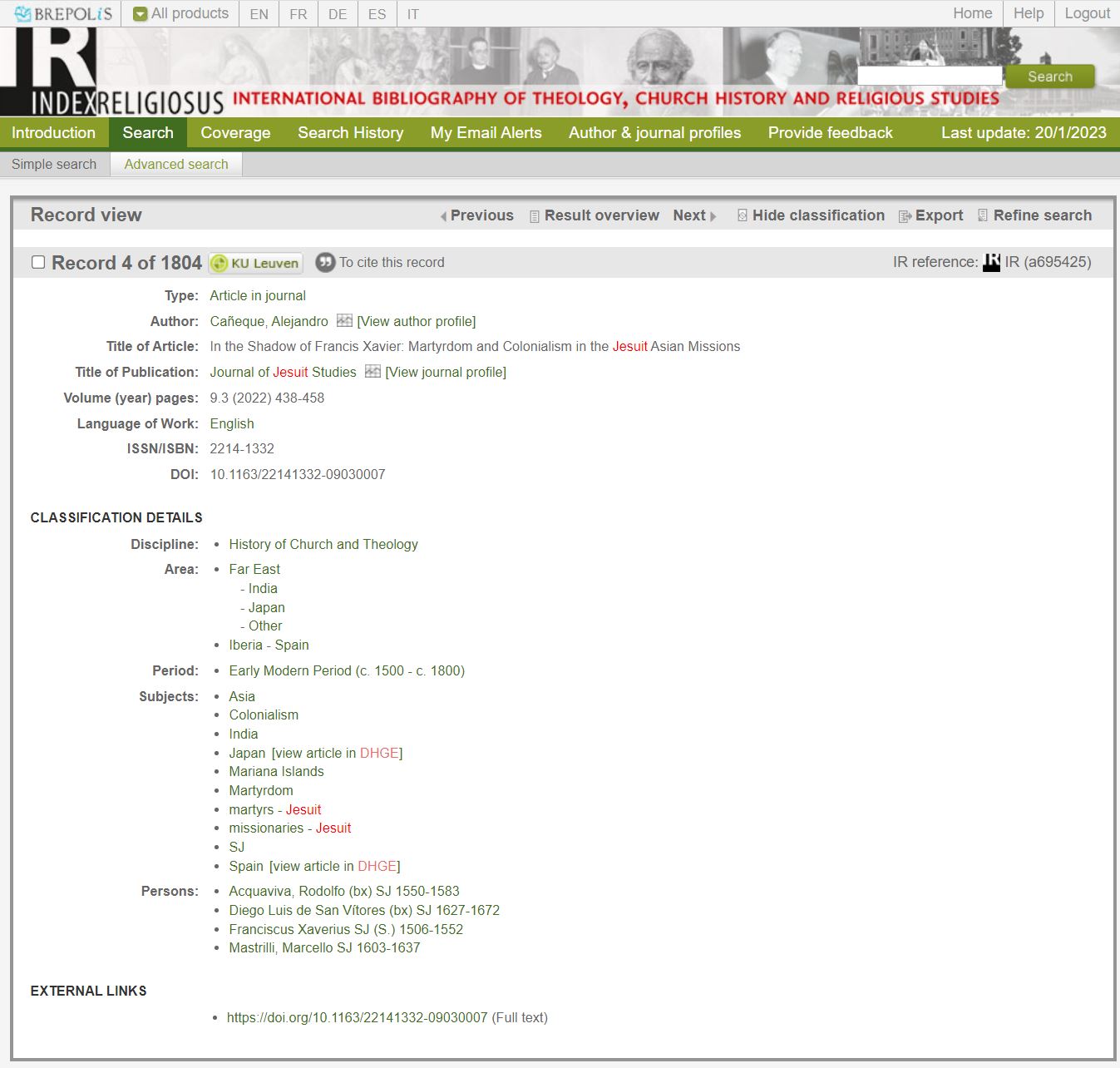Click the KU Leuven link resolver icon
The image size is (1120, 1068).
[255, 263]
